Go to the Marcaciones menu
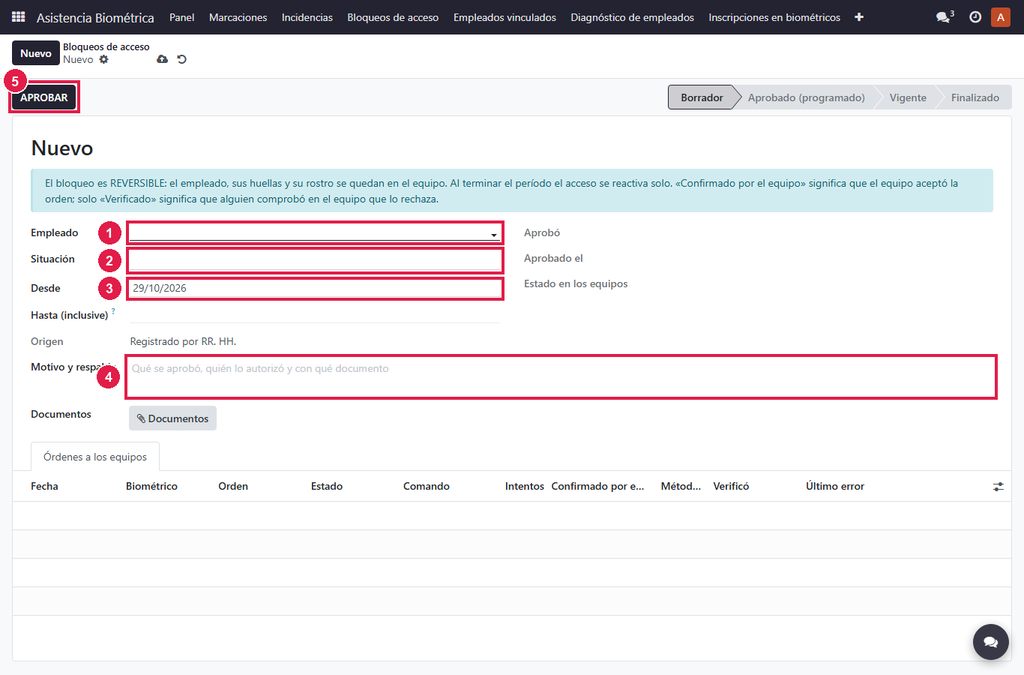Image resolution: width=1024 pixels, height=675 pixels. coord(238,17)
